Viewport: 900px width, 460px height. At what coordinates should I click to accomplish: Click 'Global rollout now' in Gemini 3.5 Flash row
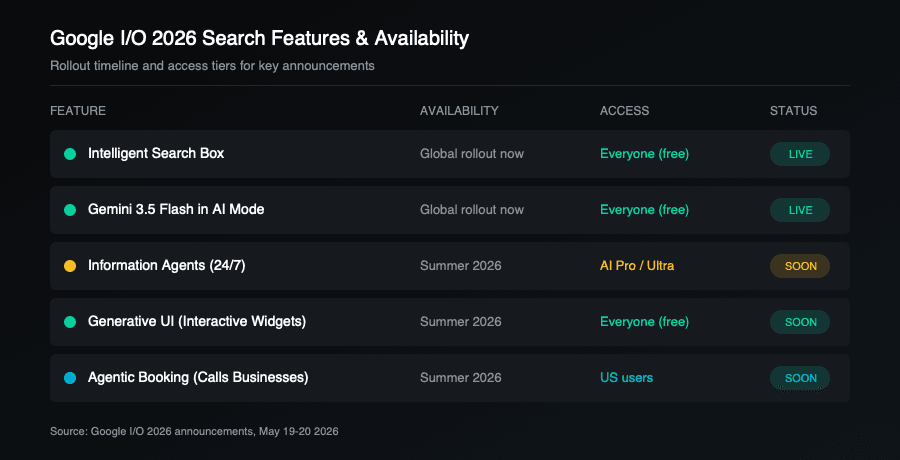[472, 210]
